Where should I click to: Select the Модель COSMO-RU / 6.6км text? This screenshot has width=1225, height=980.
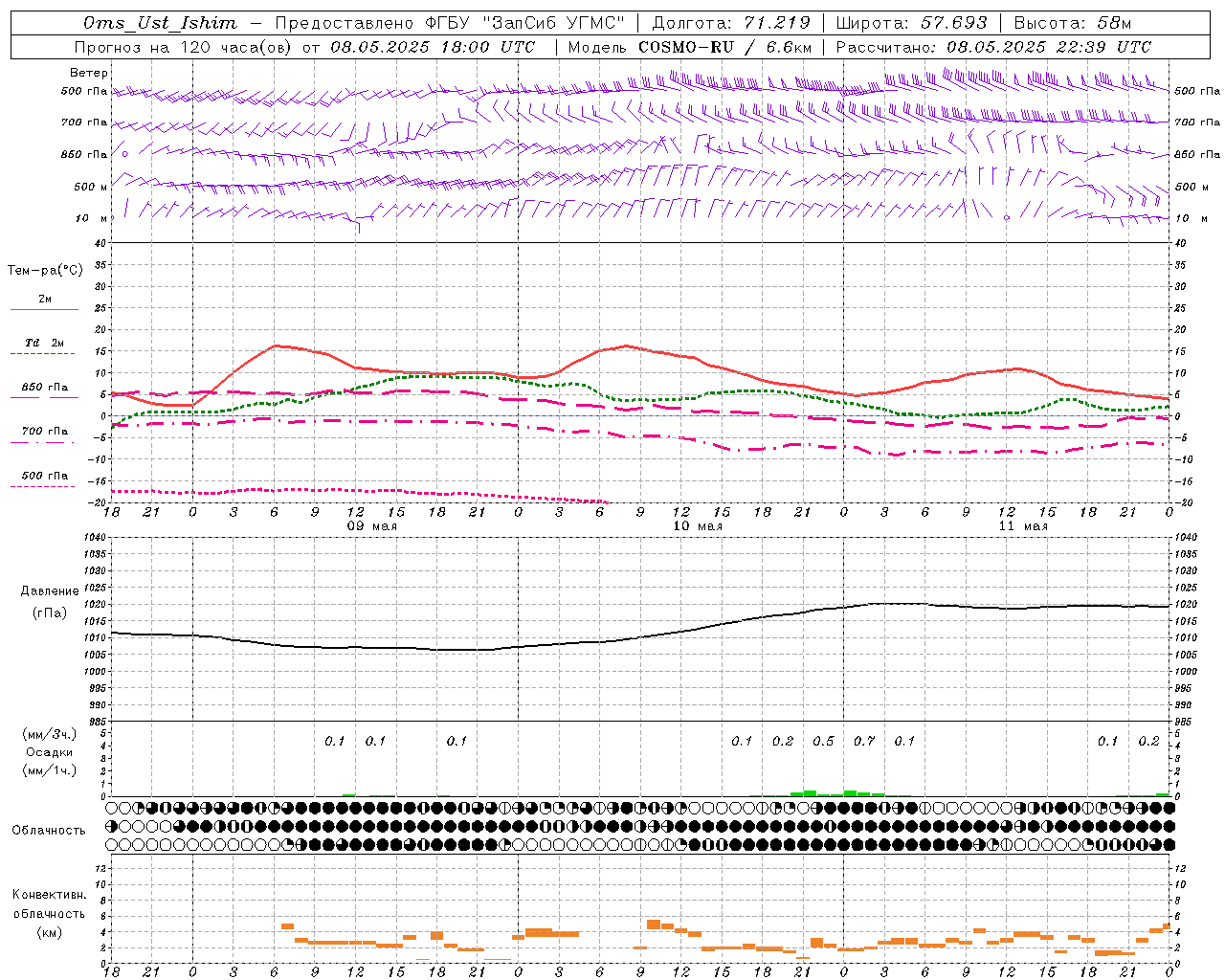click(690, 47)
